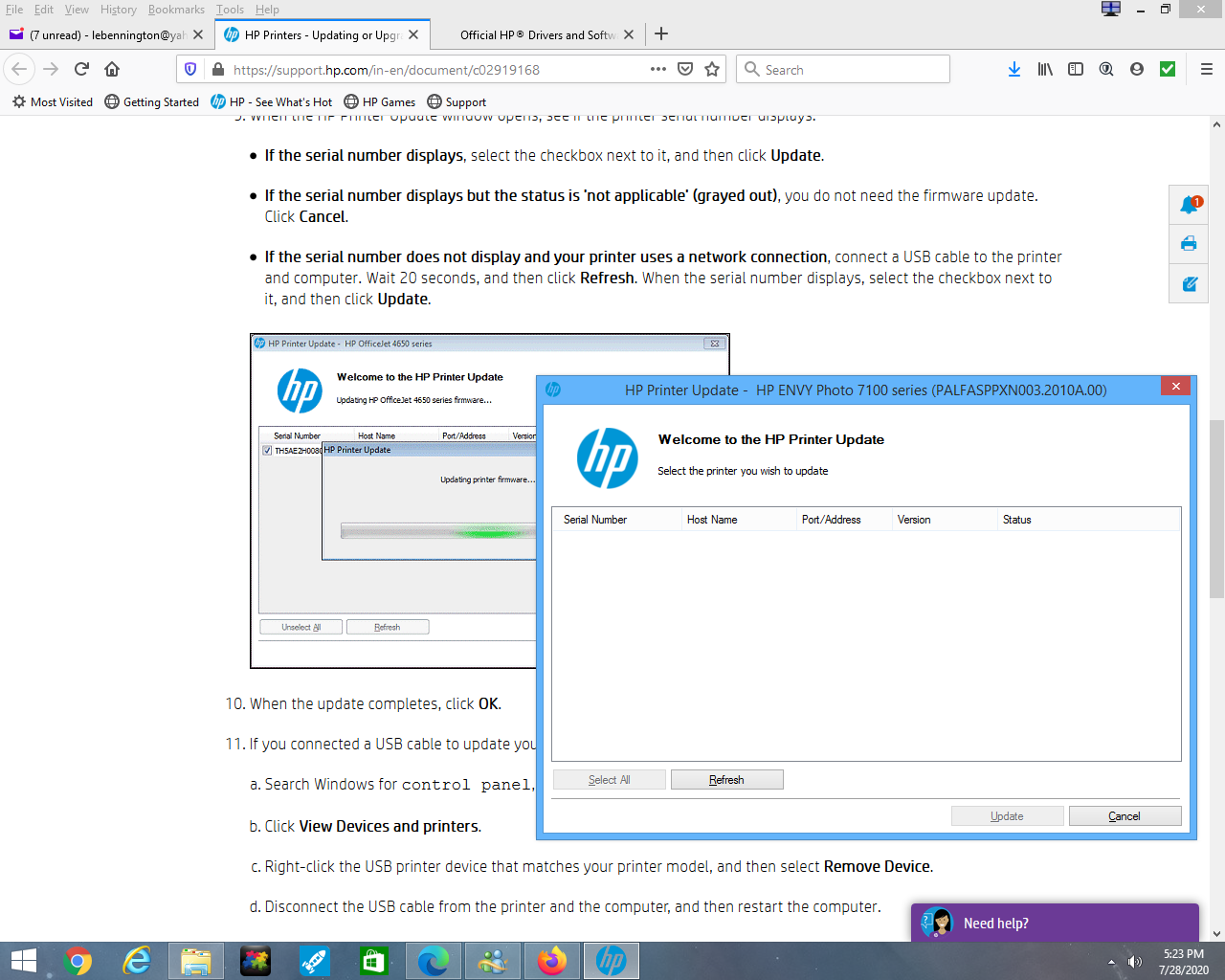The height and width of the screenshot is (980, 1225).
Task: Open the HP - See What's Hot bookmark
Action: [x=272, y=101]
